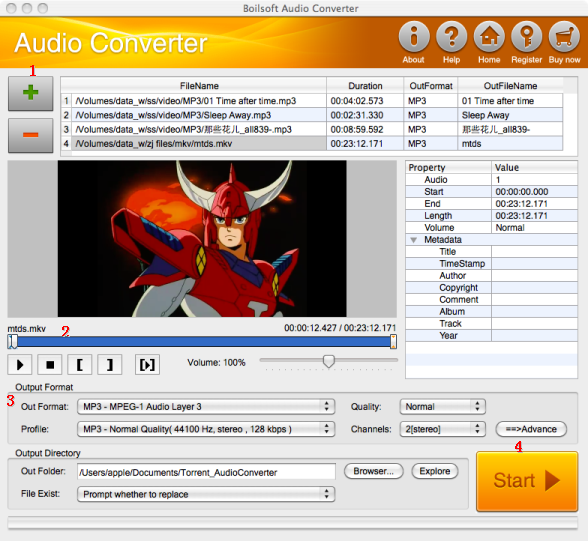The height and width of the screenshot is (541, 588).
Task: Click the Buy now cart icon
Action: 564,37
